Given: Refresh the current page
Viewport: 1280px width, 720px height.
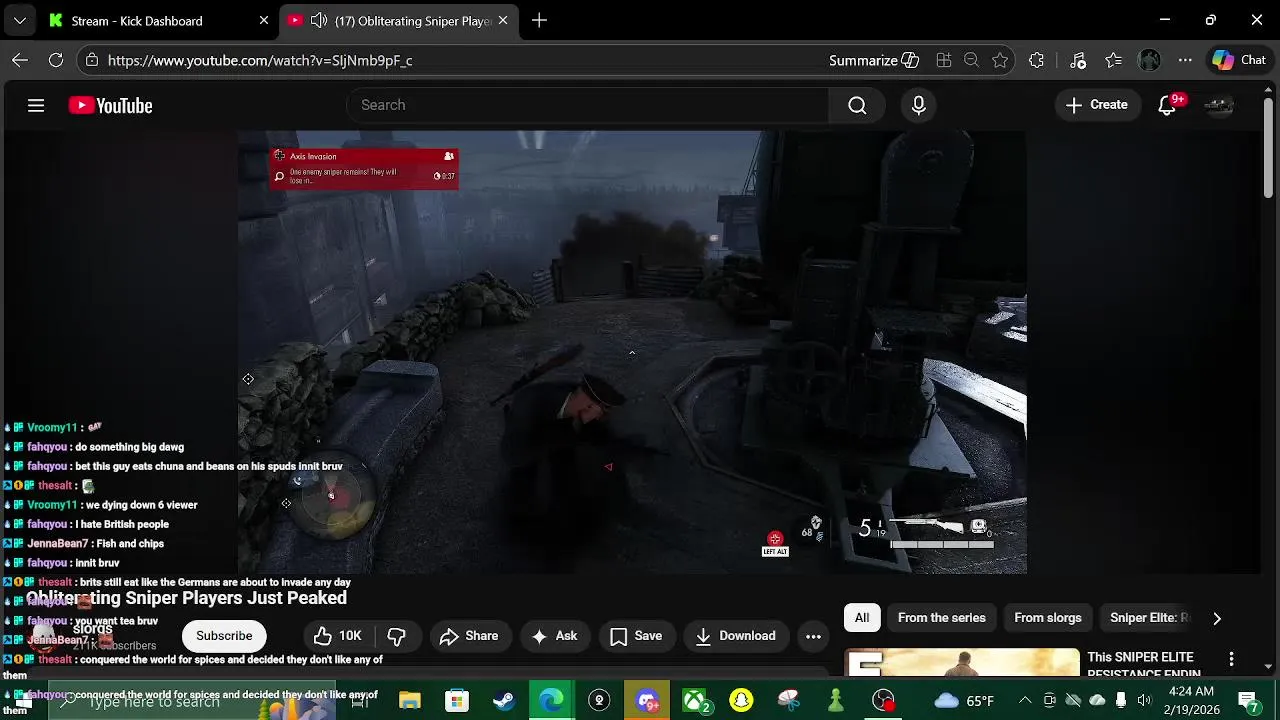Looking at the screenshot, I should coord(56,60).
